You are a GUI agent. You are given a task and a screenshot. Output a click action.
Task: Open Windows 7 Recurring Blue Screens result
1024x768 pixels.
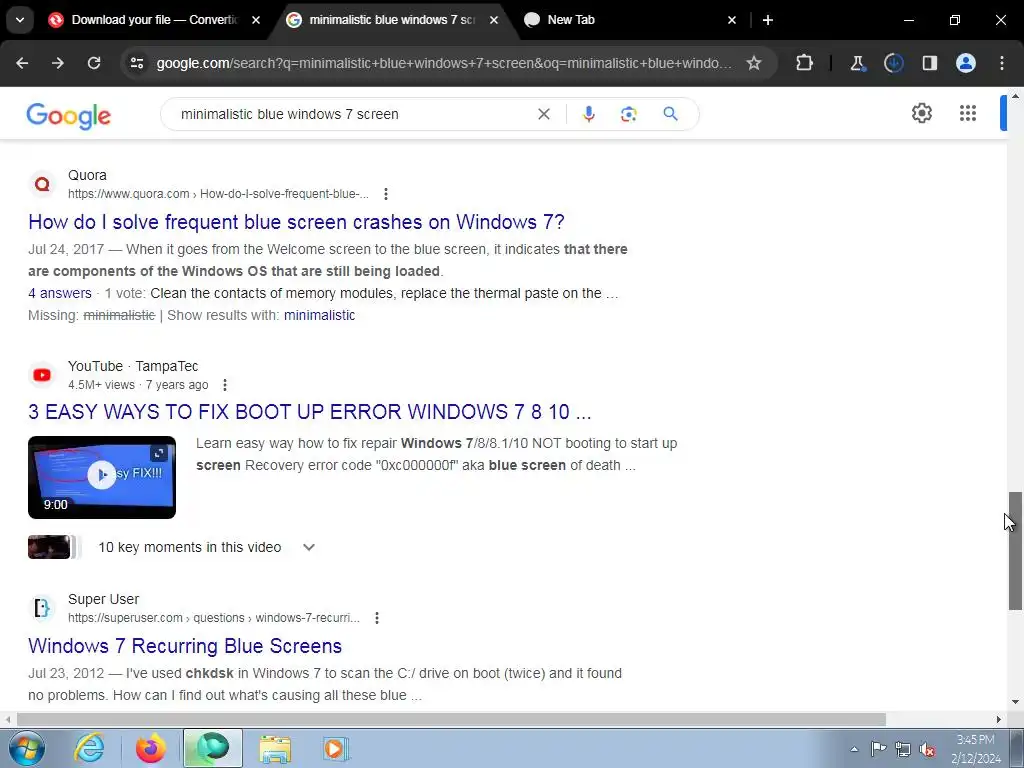185,646
